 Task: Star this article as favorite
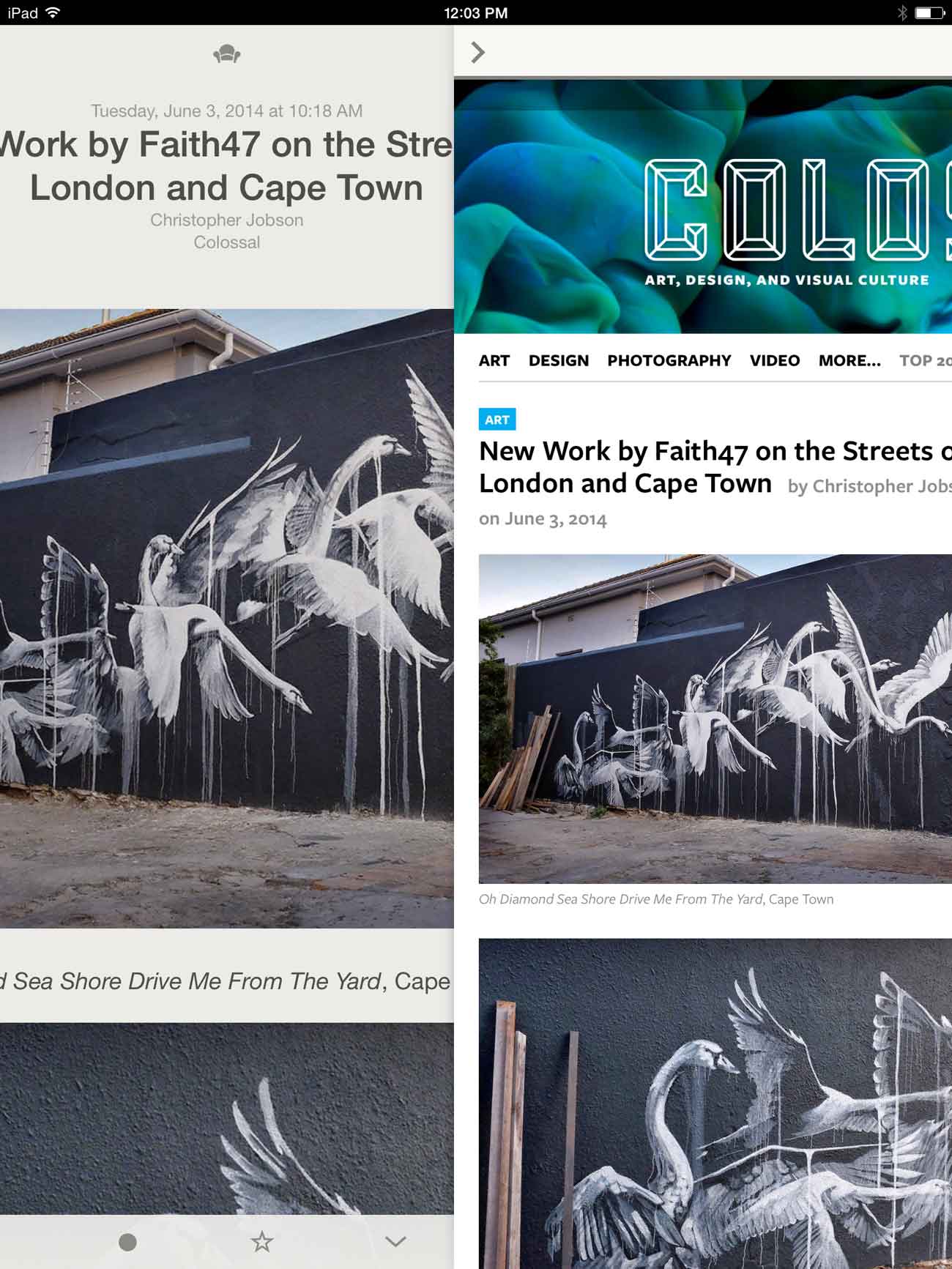point(261,1241)
